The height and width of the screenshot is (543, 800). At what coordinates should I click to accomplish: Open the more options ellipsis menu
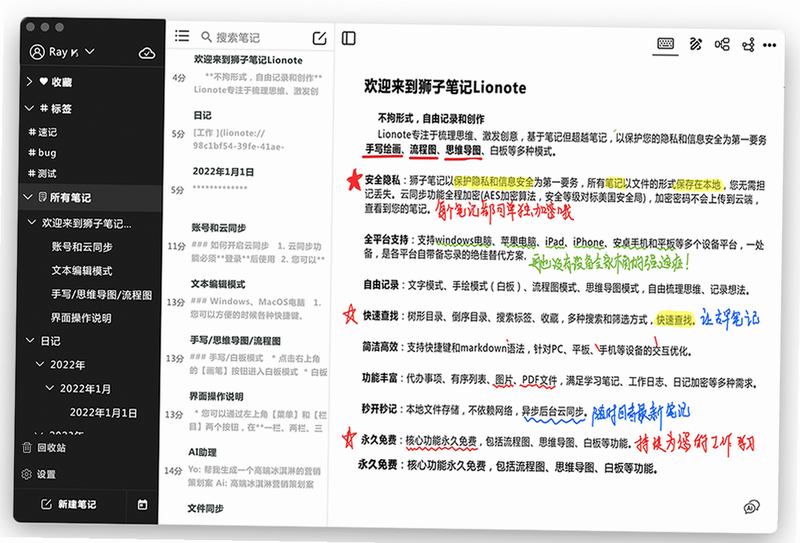pyautogui.click(x=769, y=45)
